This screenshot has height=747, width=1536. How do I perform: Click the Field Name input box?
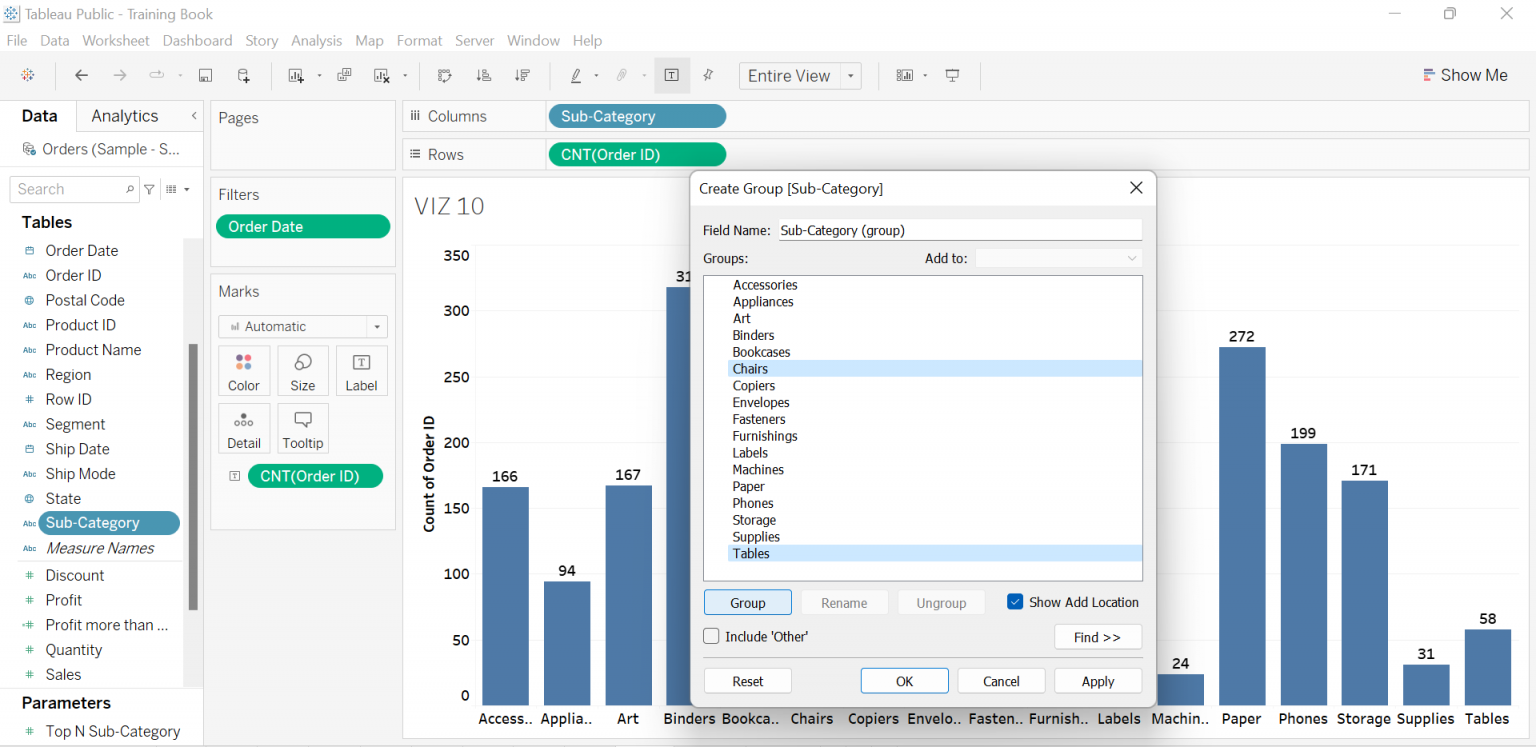(x=960, y=230)
